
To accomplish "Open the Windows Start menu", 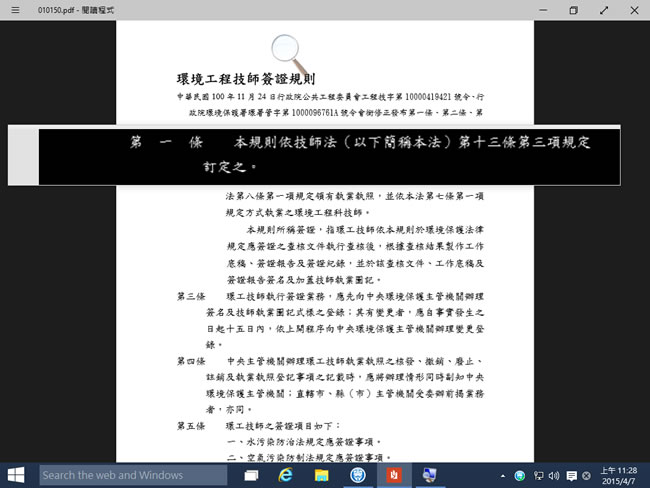I will (x=18, y=474).
